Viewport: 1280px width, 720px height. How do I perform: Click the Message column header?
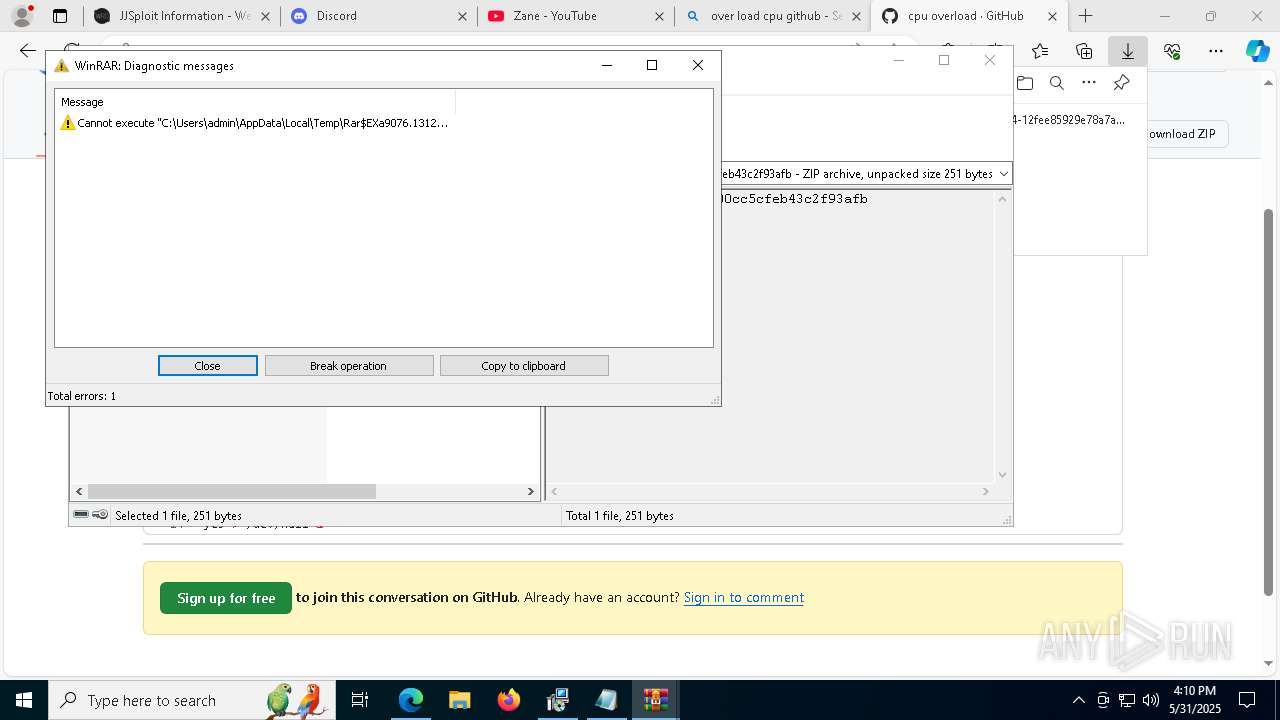tap(256, 102)
